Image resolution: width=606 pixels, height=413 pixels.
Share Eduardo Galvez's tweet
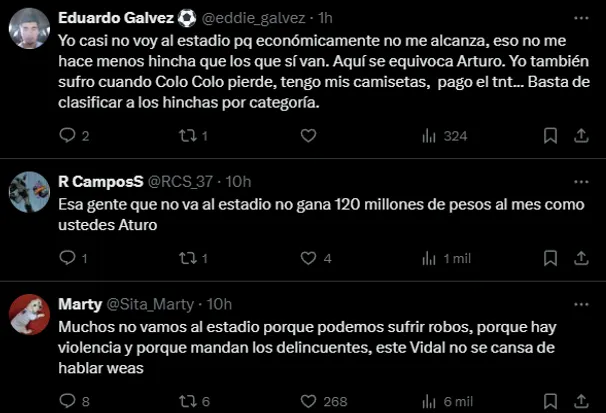[x=580, y=135]
